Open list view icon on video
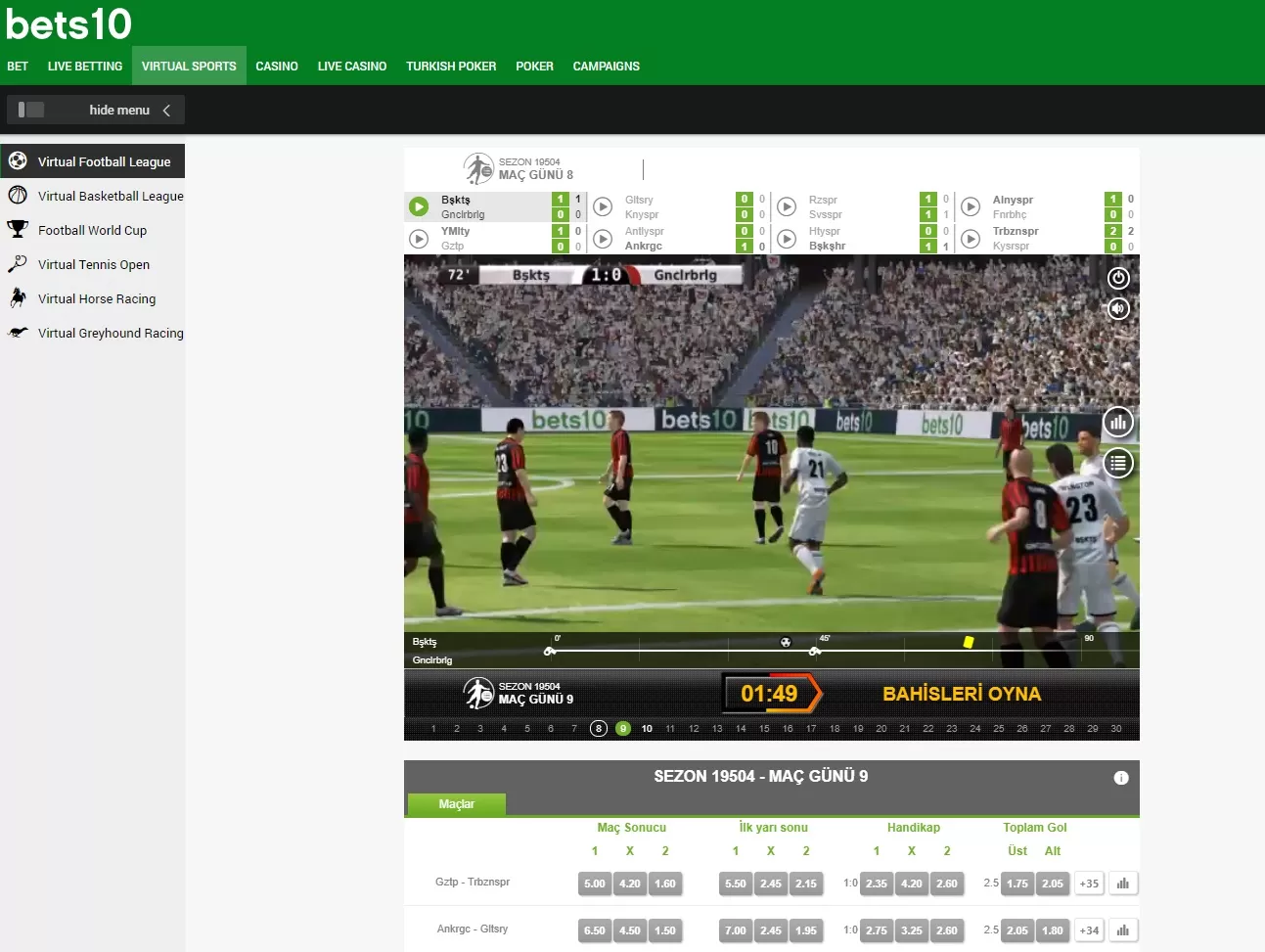Image resolution: width=1265 pixels, height=952 pixels. 1118,463
